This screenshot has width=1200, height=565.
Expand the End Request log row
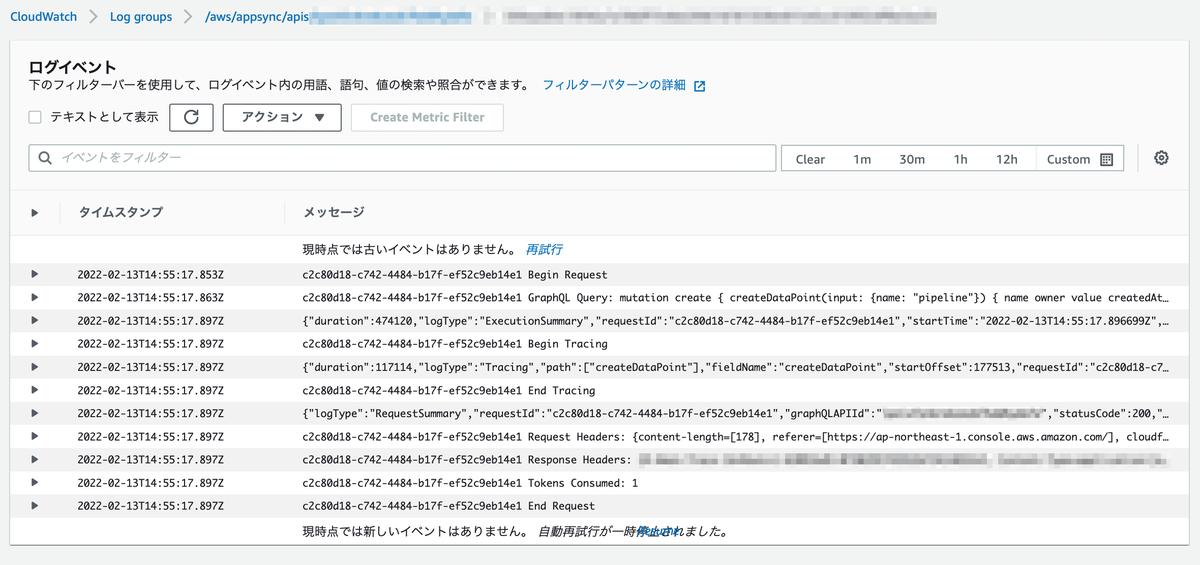coord(35,505)
